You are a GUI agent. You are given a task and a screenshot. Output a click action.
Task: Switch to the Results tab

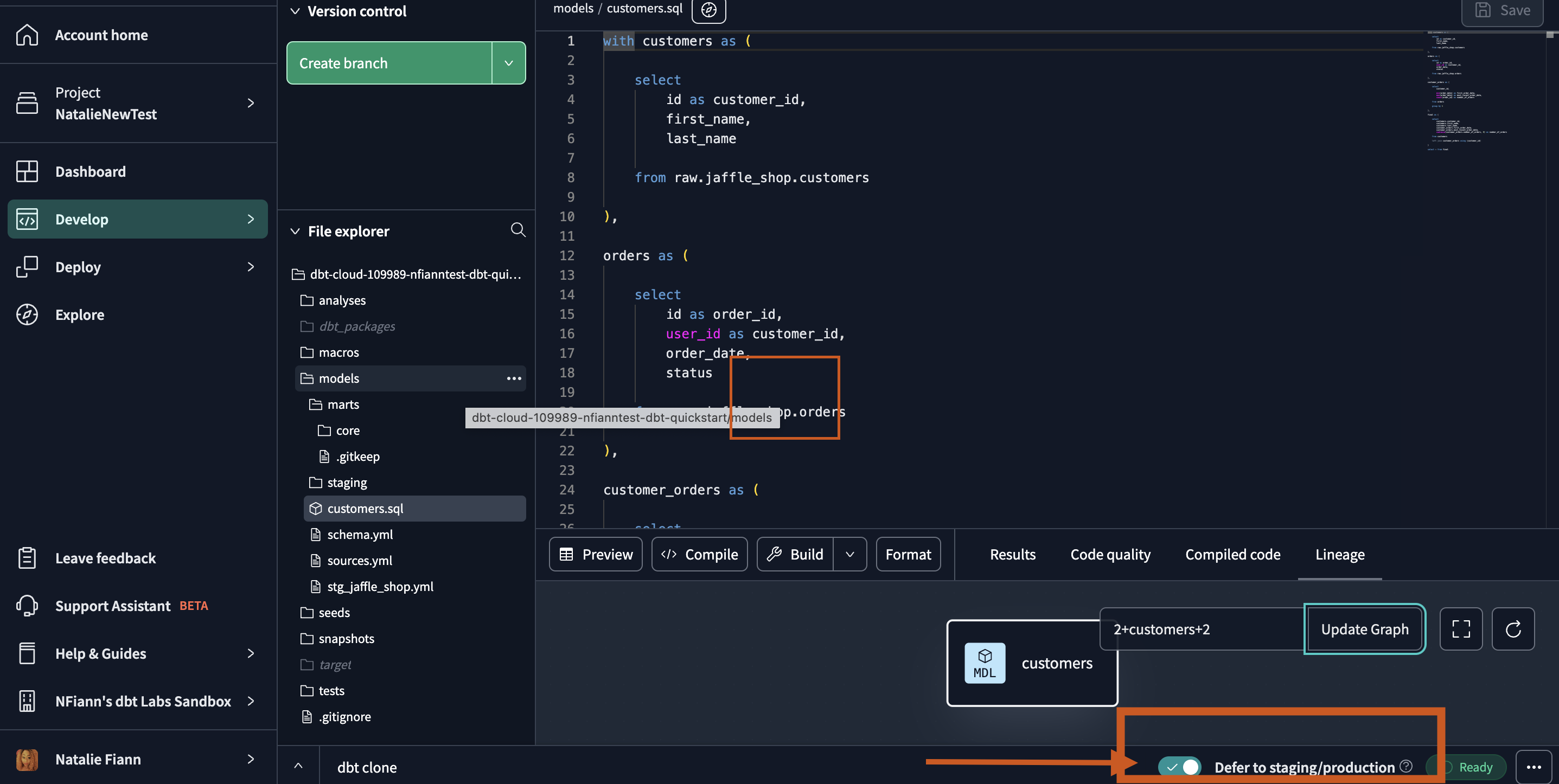point(1012,554)
